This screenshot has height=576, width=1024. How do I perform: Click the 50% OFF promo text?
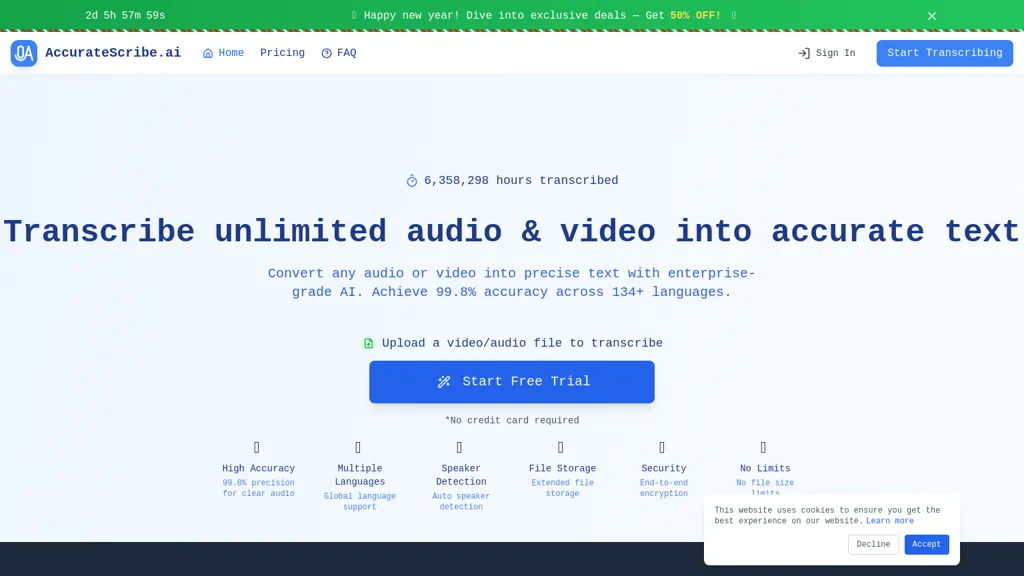pyautogui.click(x=695, y=16)
